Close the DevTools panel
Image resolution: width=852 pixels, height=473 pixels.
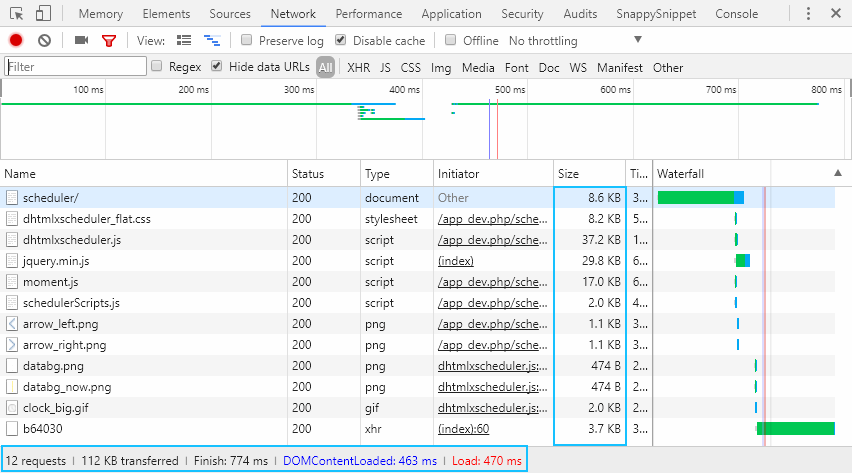[x=836, y=13]
